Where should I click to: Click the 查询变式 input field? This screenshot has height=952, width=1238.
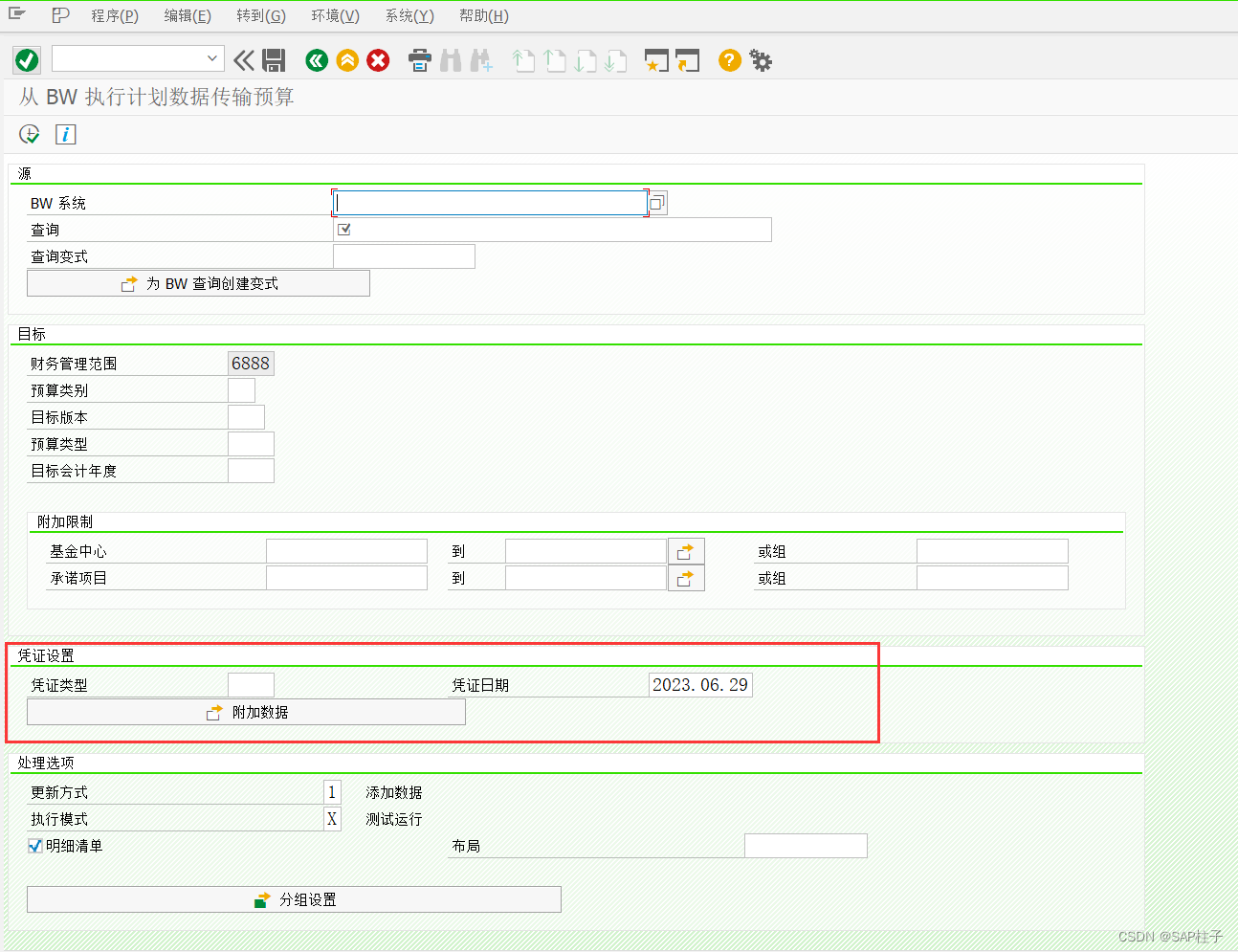(x=404, y=256)
